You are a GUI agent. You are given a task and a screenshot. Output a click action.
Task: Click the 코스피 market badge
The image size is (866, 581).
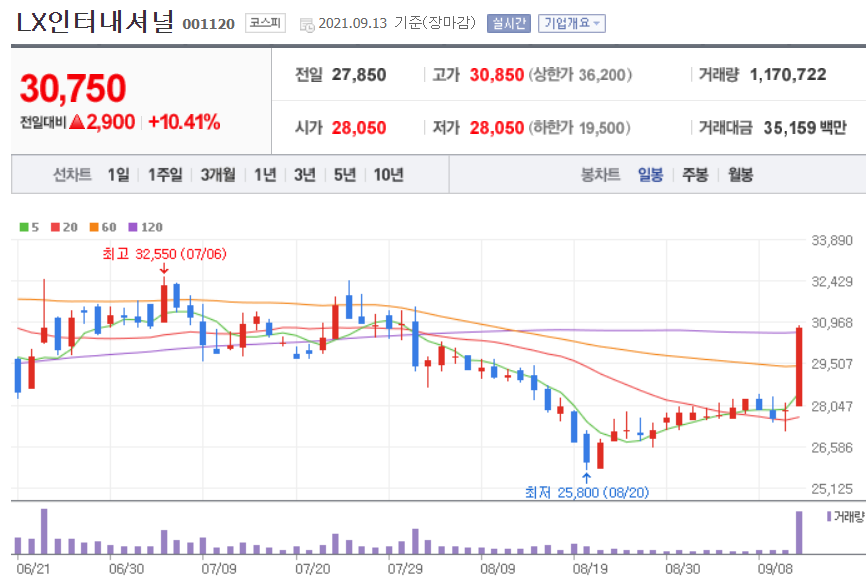click(265, 23)
